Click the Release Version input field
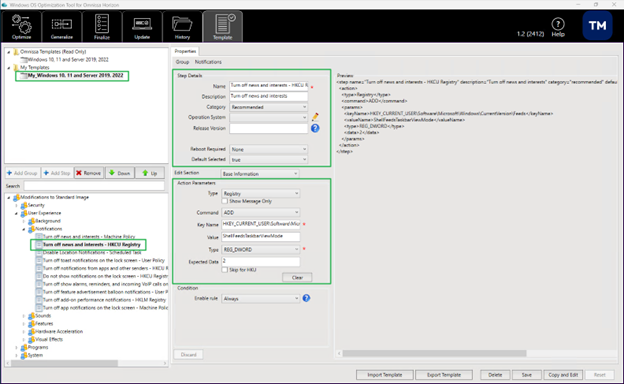The width and height of the screenshot is (624, 384). 269,129
